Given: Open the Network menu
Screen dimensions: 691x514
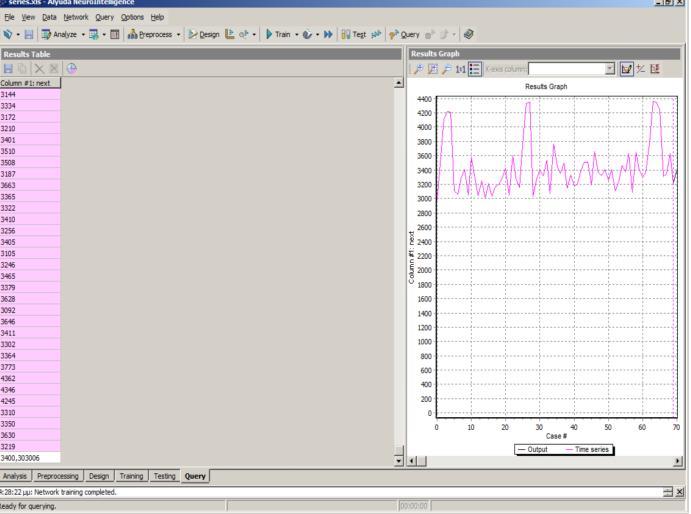Looking at the screenshot, I should [x=76, y=17].
